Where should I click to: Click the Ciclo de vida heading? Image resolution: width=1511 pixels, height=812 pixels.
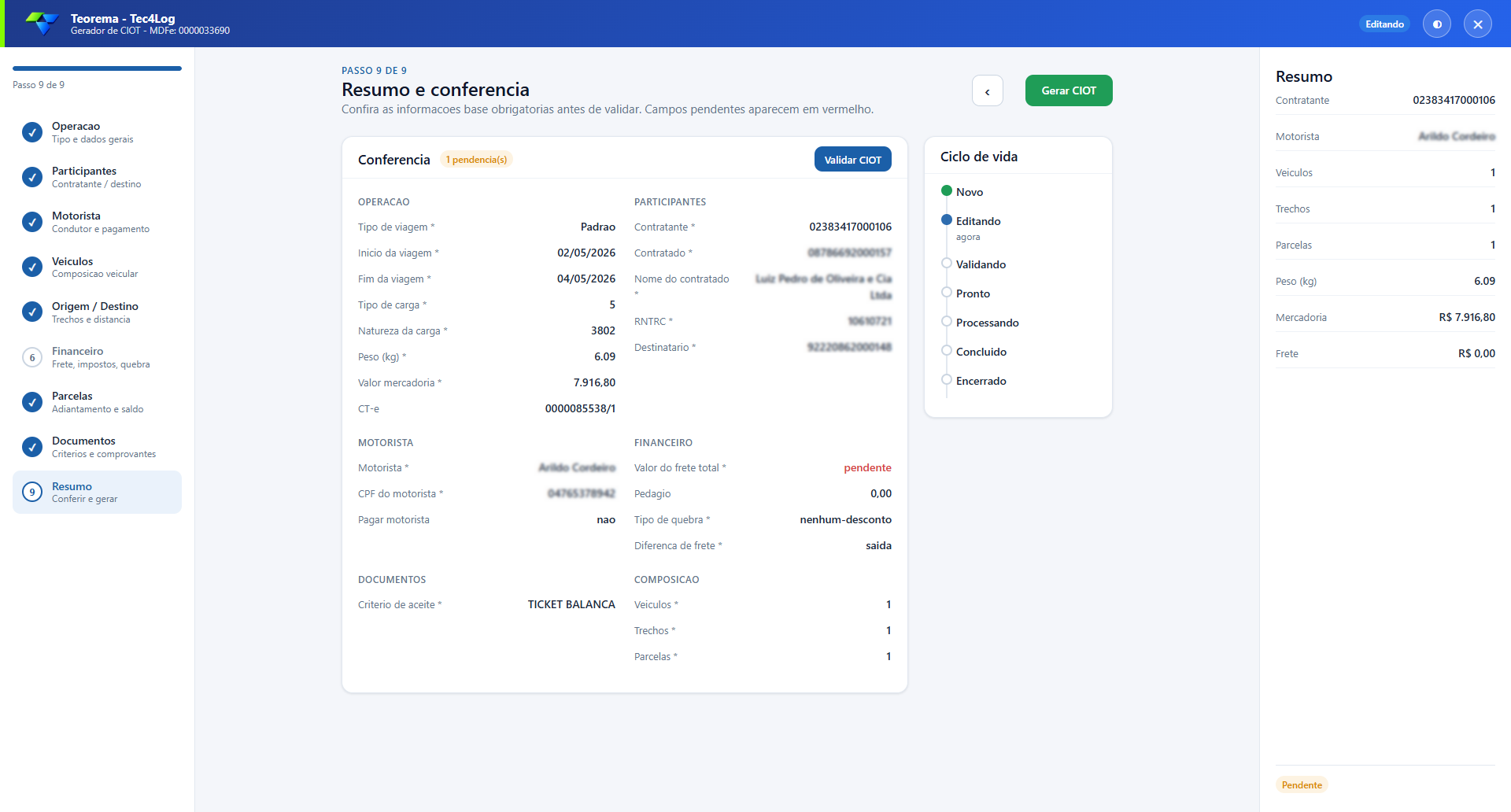coord(979,157)
